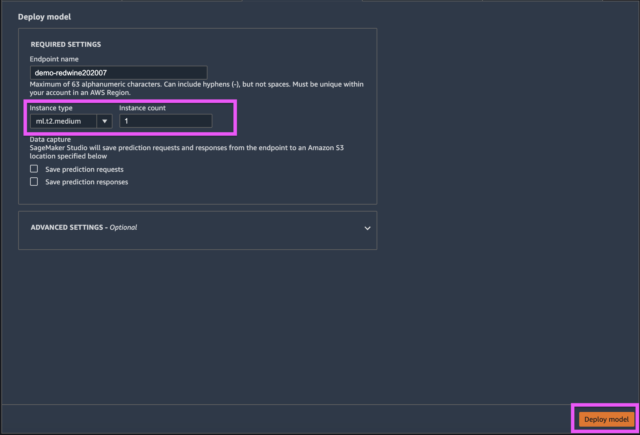The image size is (640, 435).
Task: Enable Save prediction responses checkbox
Action: pos(34,182)
